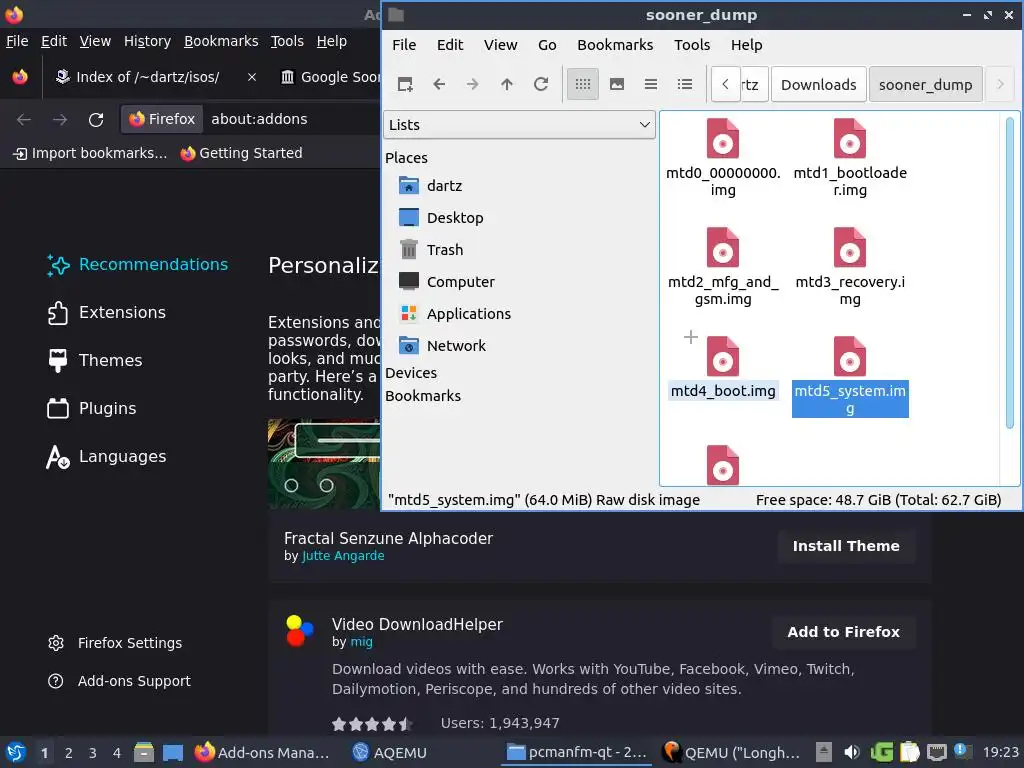
Task: Open the Add-ons Support link
Action: pyautogui.click(x=119, y=681)
